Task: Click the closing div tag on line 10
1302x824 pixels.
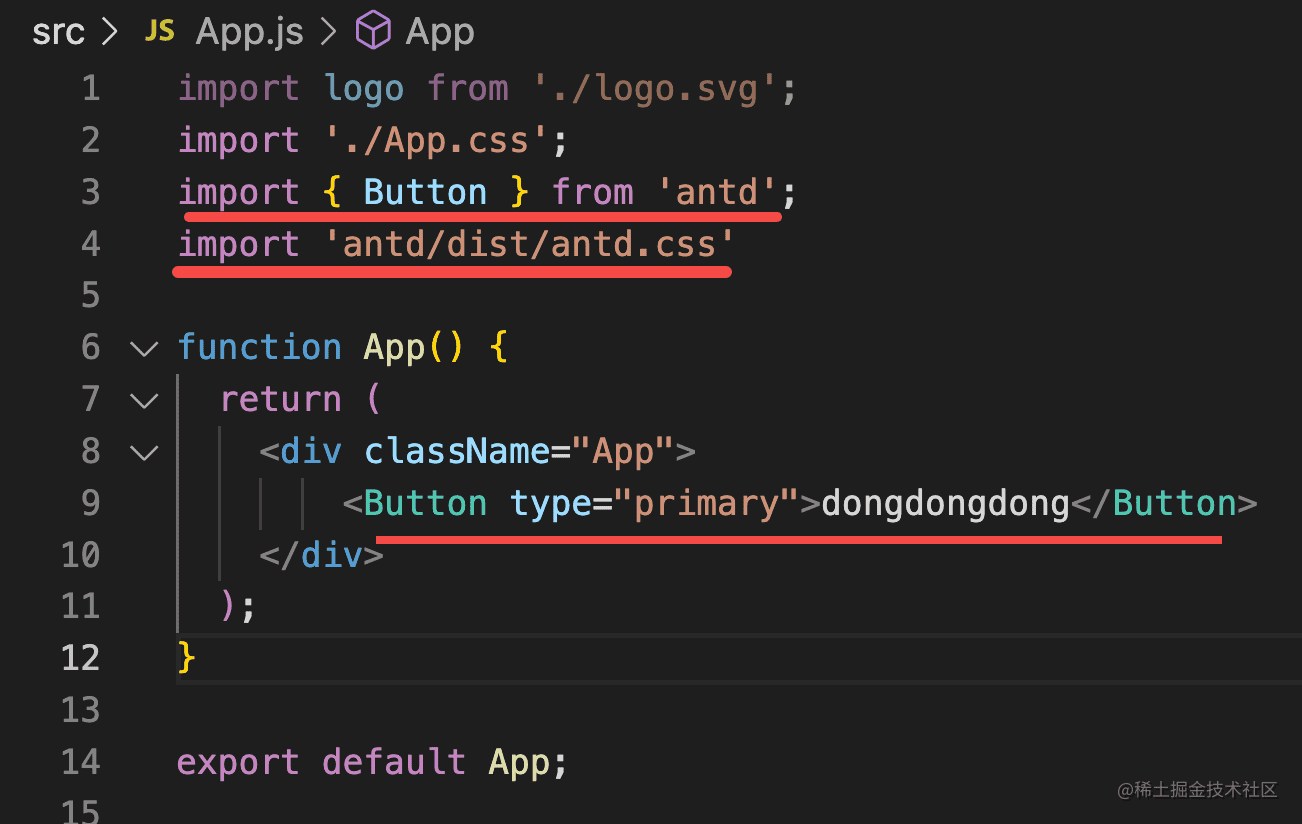Action: click(322, 554)
